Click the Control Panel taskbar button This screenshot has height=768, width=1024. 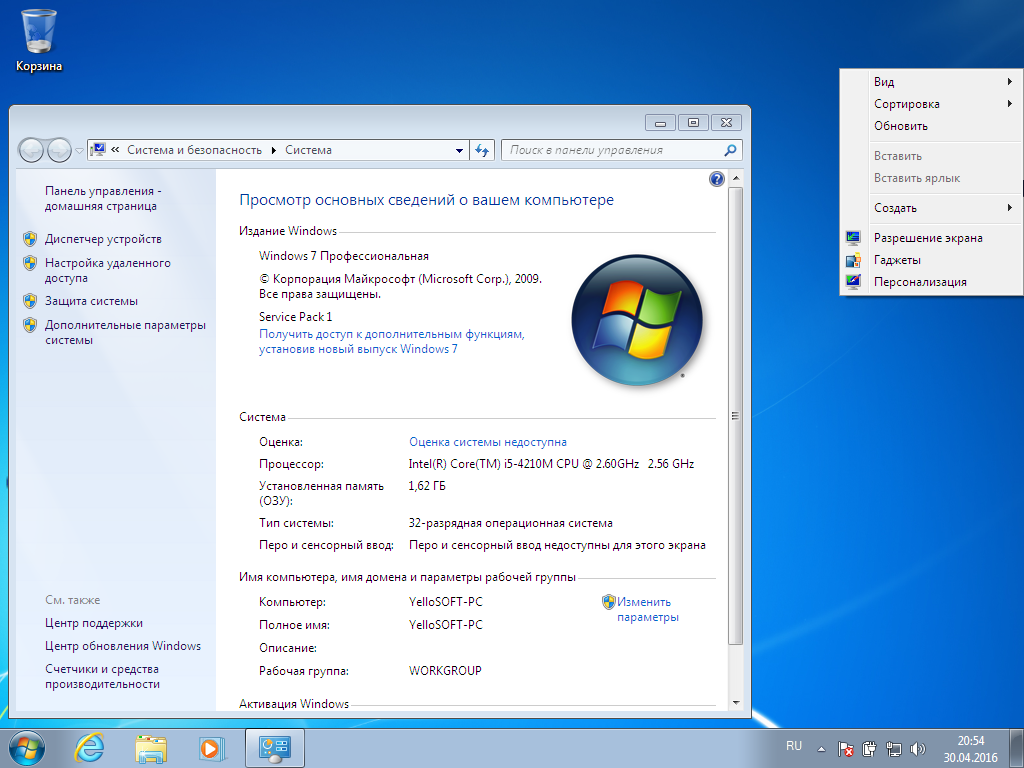pyautogui.click(x=274, y=748)
